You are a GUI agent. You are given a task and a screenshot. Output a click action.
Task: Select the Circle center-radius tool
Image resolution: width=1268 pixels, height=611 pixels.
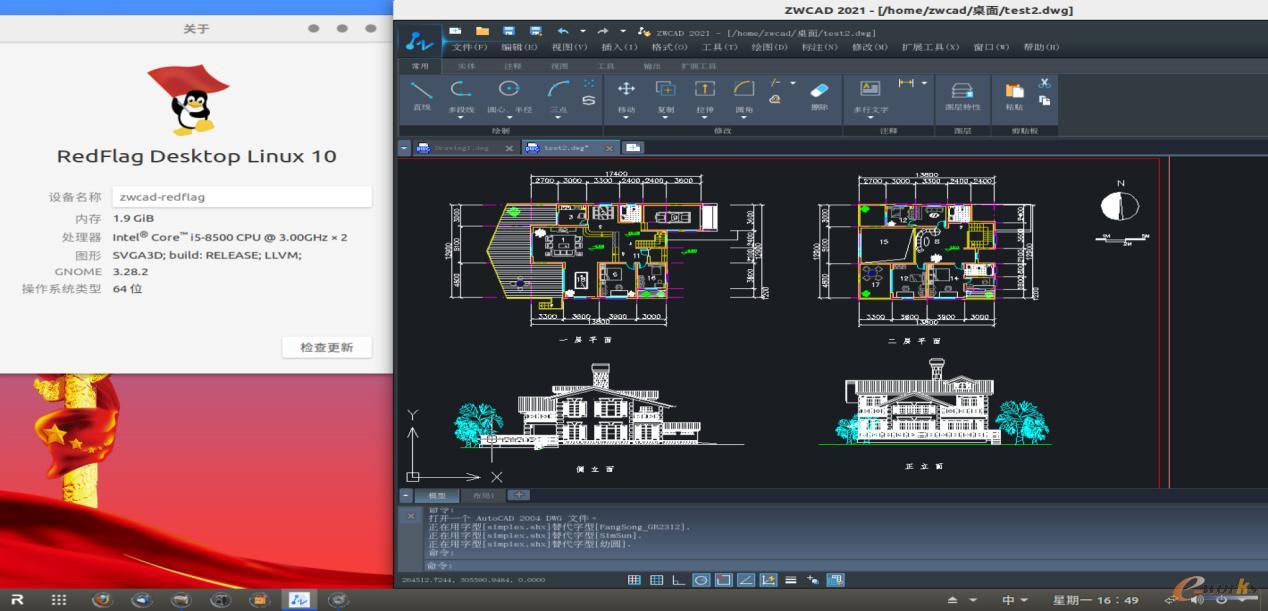(509, 96)
